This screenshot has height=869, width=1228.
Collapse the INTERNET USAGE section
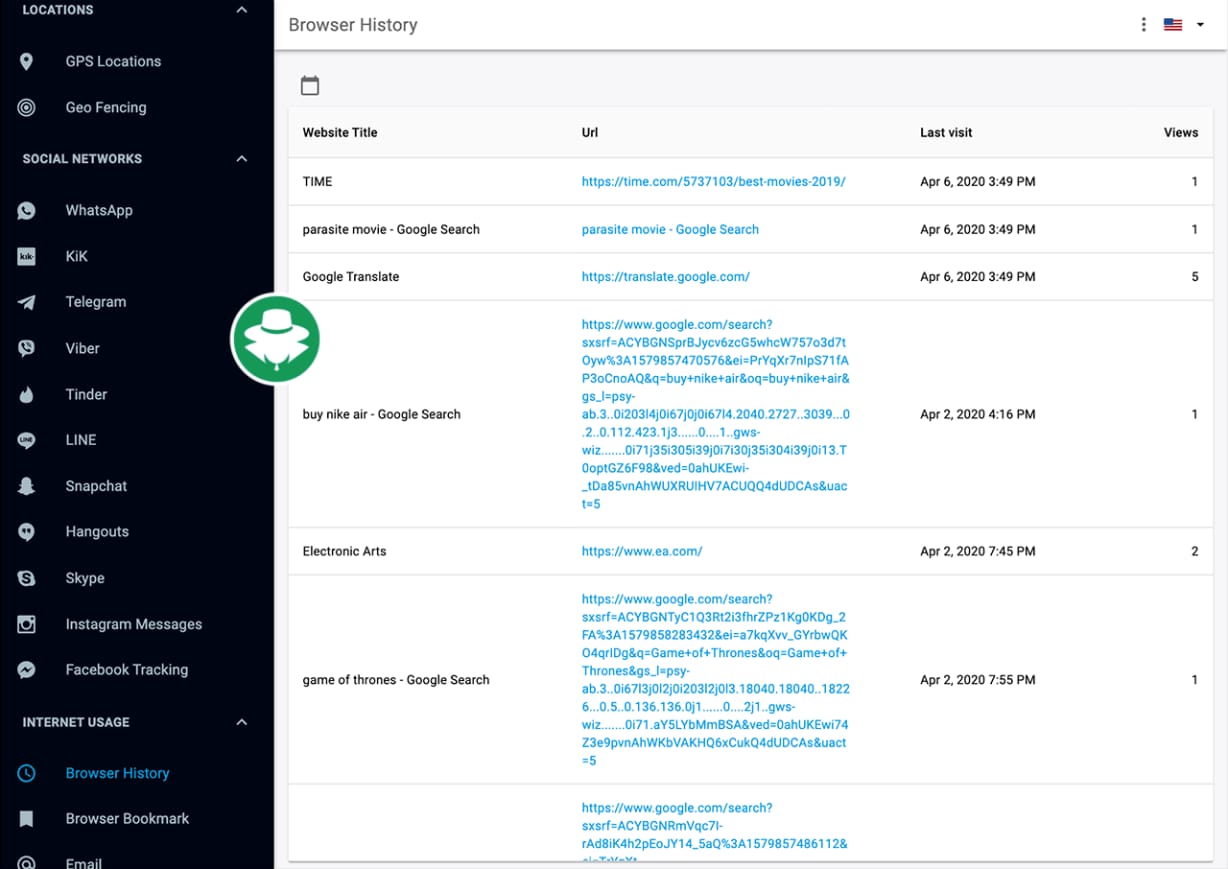[240, 722]
